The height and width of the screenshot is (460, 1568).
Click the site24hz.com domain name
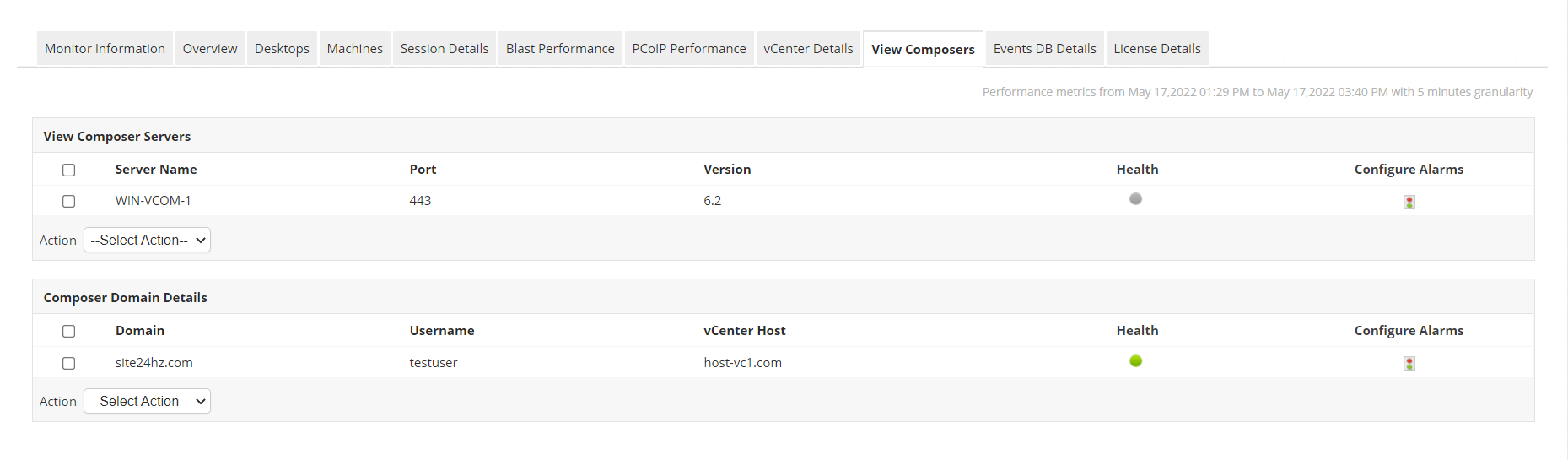(x=154, y=363)
